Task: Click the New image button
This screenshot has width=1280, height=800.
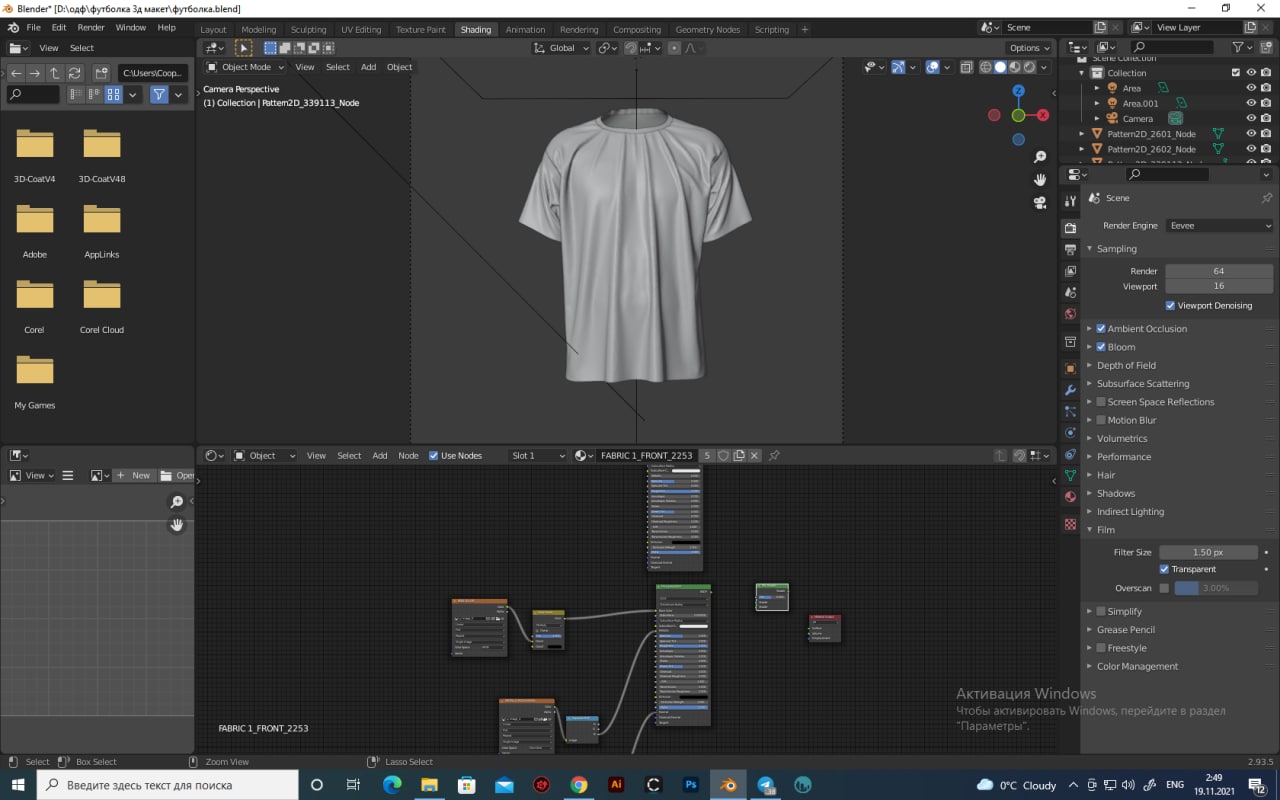Action: 134,475
